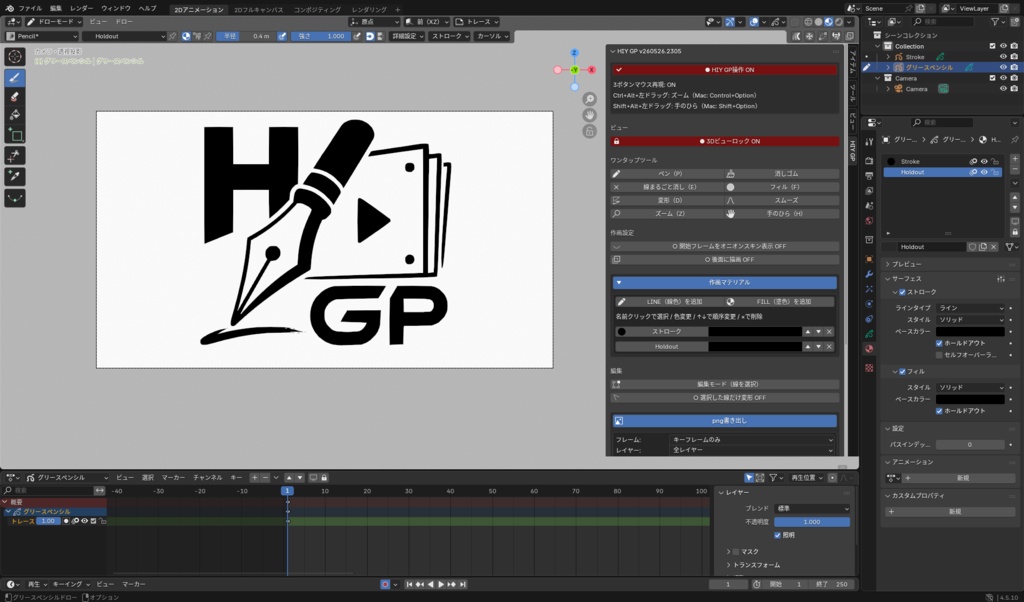
Task: Switch to 2Dフルキャンバス workspace tab
Action: [x=259, y=10]
